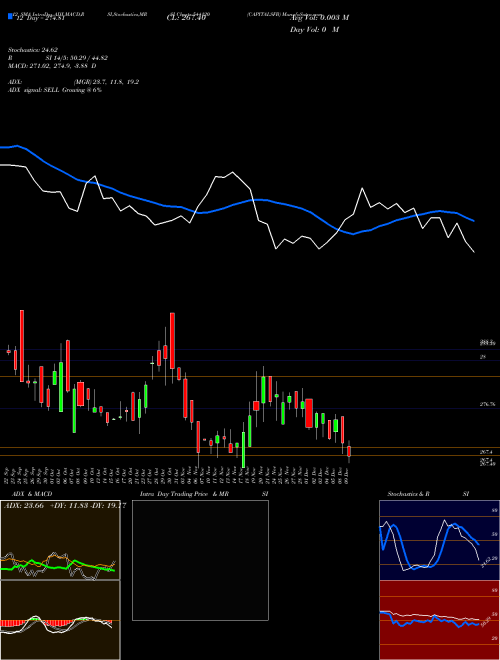Click the 'CL: 267.40' closing price label
Image resolution: width=500 pixels, height=660 pixels.
pos(186,17)
